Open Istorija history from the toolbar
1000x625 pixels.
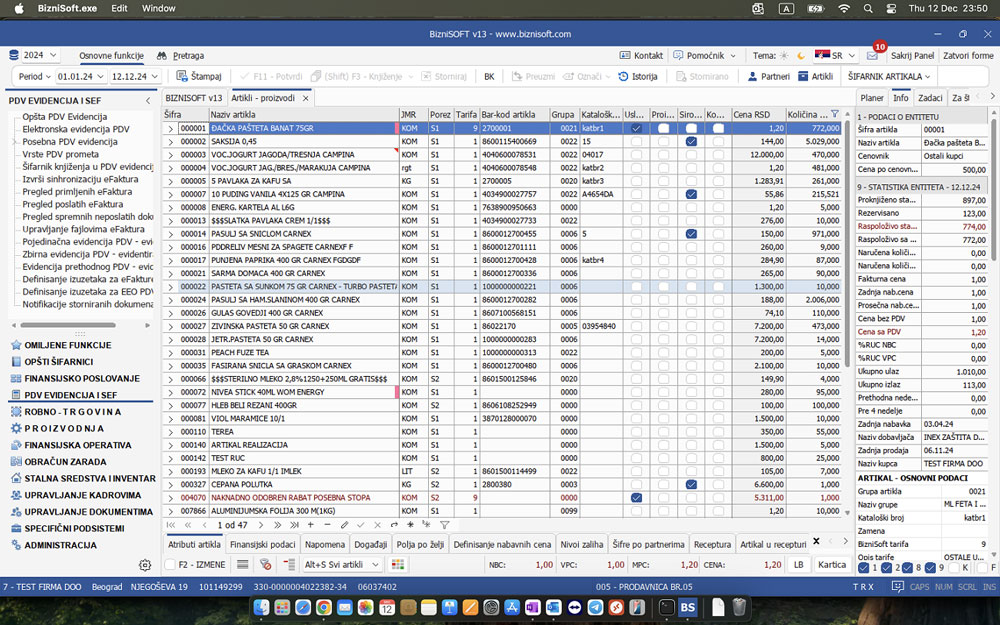(638, 76)
